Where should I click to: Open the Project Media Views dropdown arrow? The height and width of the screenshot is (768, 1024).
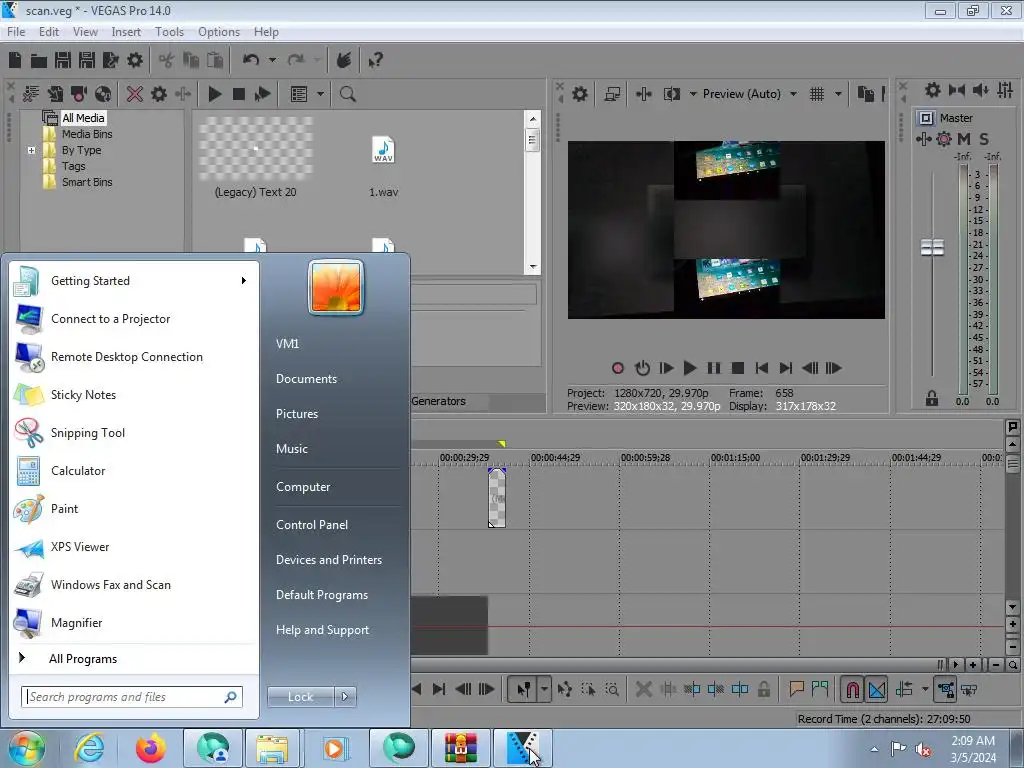pyautogui.click(x=320, y=94)
